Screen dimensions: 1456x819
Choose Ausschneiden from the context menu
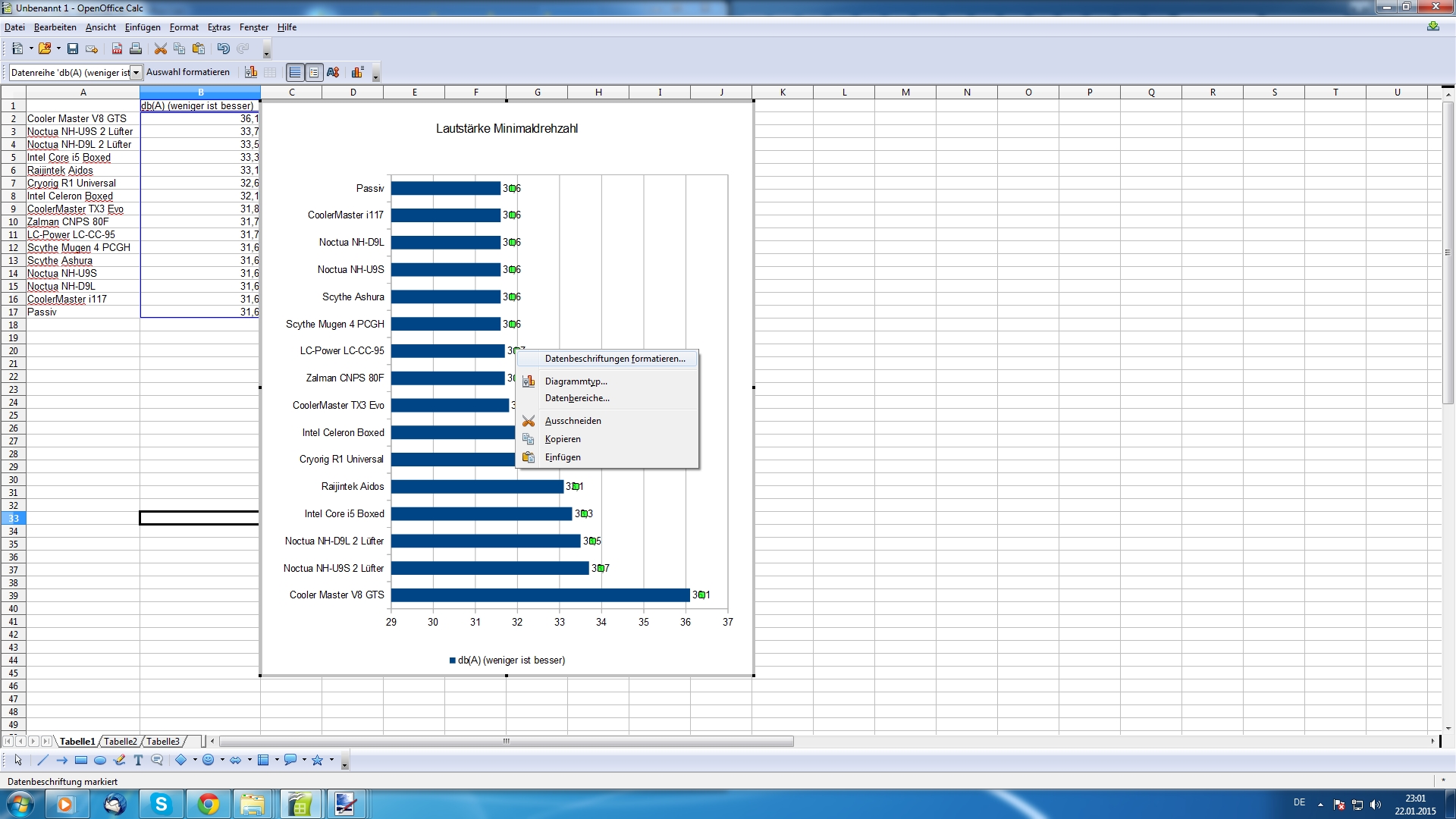[607, 421]
